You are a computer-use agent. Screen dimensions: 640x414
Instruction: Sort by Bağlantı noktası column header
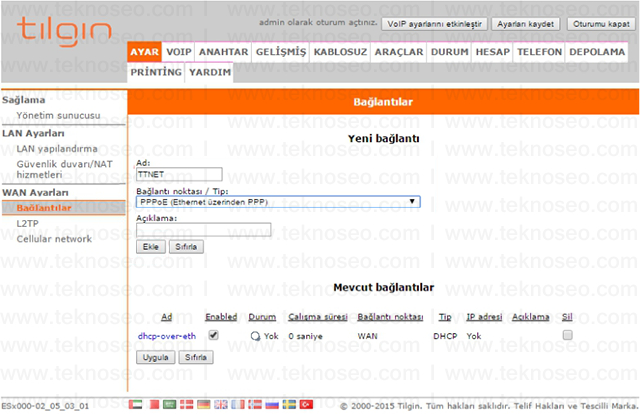(x=390, y=317)
